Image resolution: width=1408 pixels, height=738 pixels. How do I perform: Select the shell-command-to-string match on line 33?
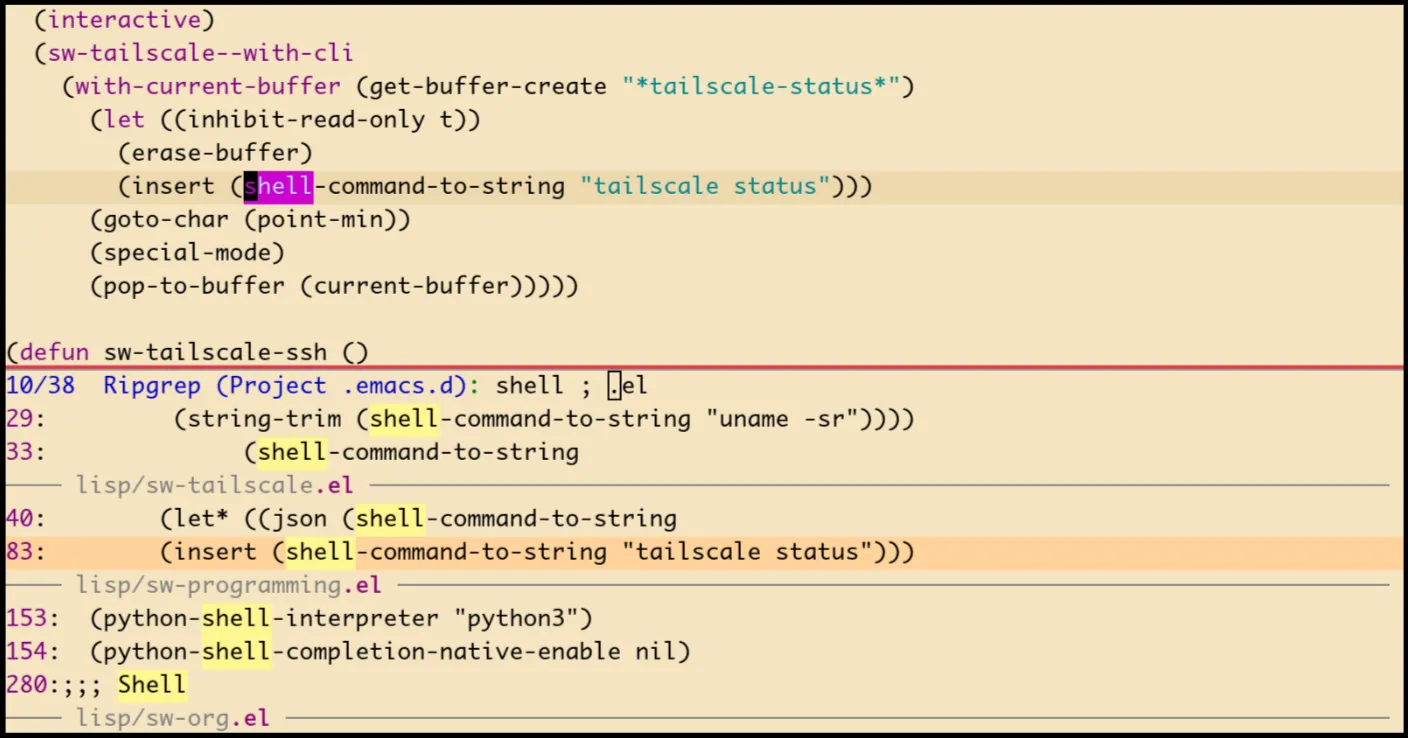tap(415, 452)
